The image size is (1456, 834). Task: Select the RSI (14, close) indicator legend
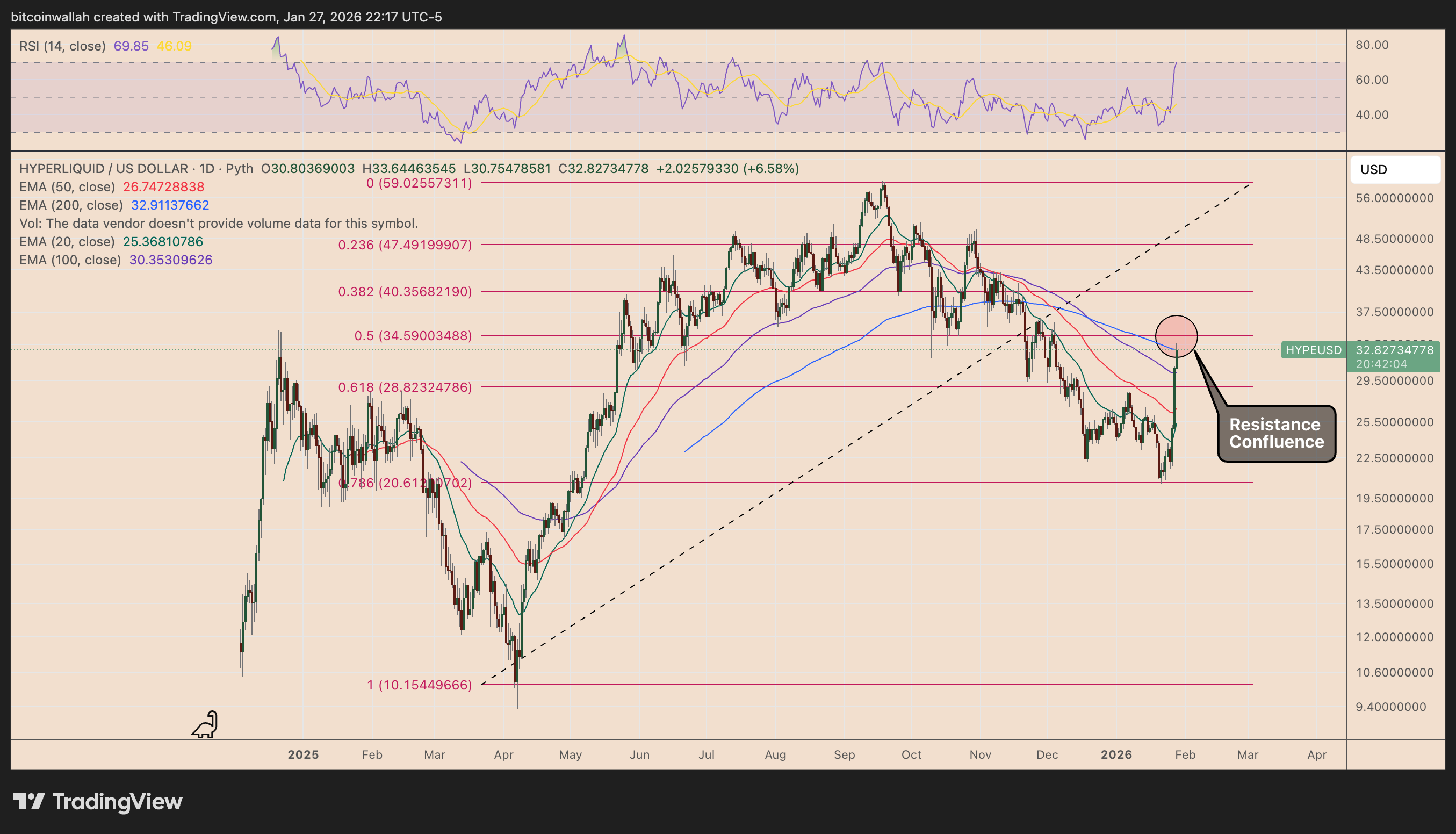coord(62,46)
